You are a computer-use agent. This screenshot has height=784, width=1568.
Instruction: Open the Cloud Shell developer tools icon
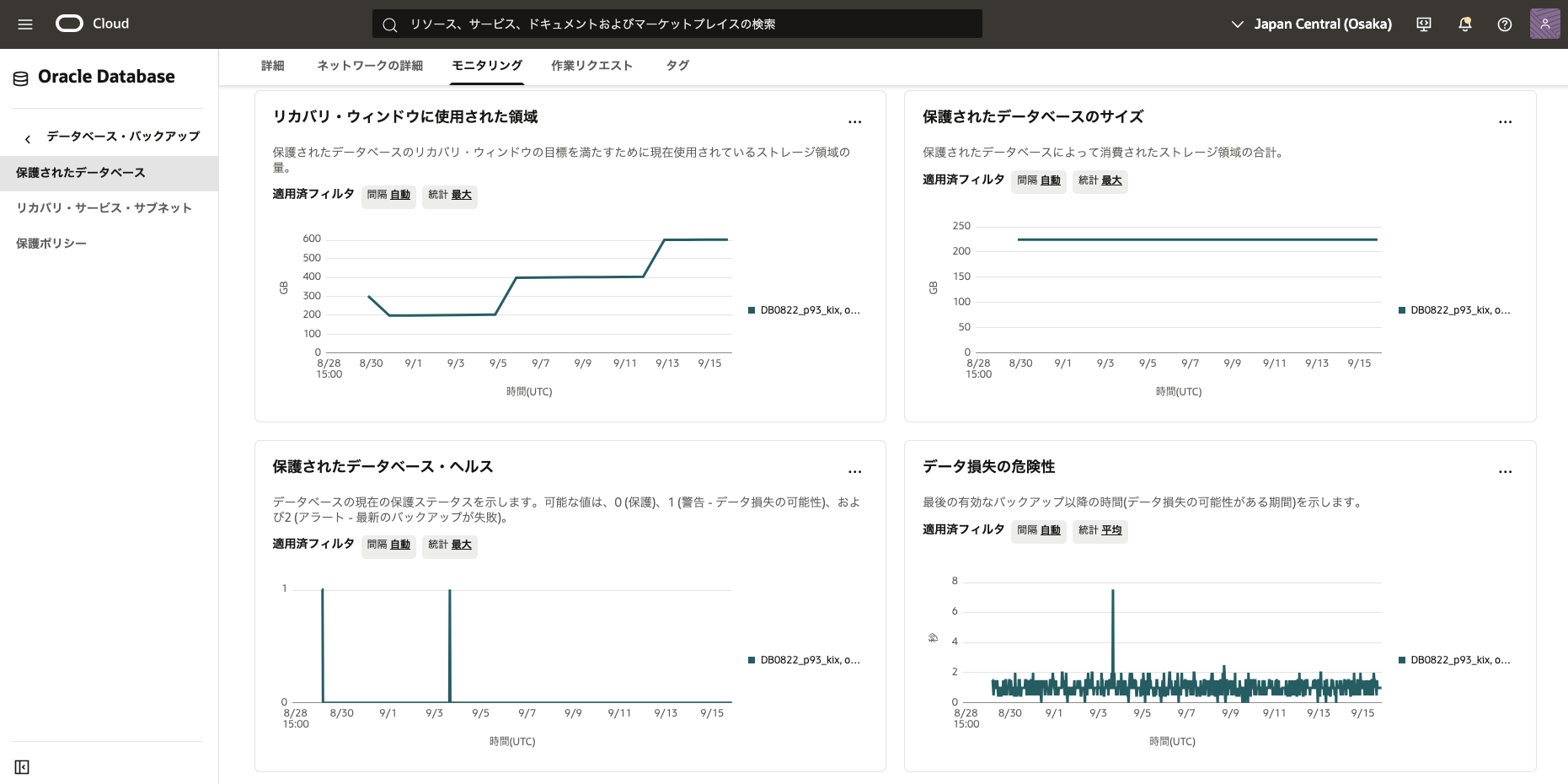(x=1424, y=24)
